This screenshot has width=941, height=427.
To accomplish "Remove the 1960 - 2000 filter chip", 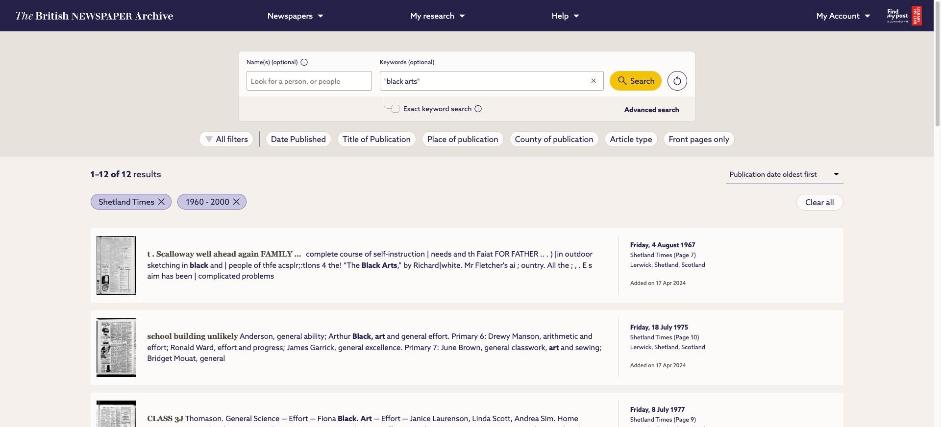I will click(236, 202).
